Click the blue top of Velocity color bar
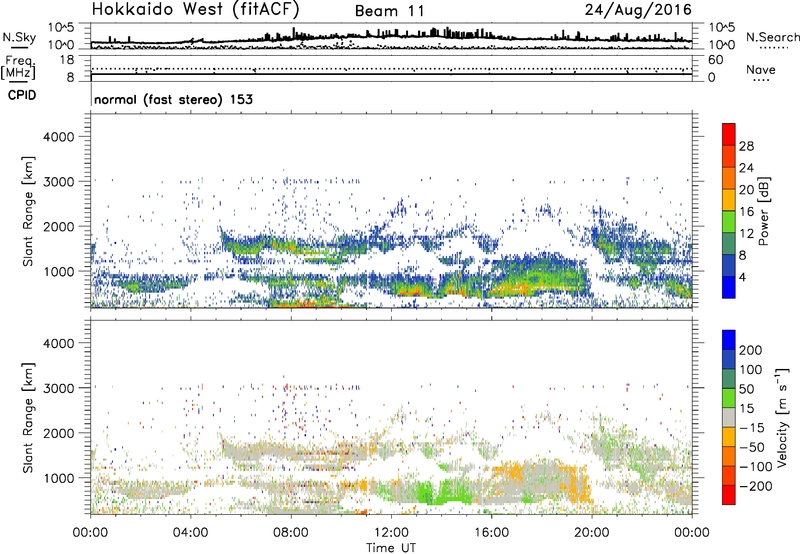 tap(729, 339)
